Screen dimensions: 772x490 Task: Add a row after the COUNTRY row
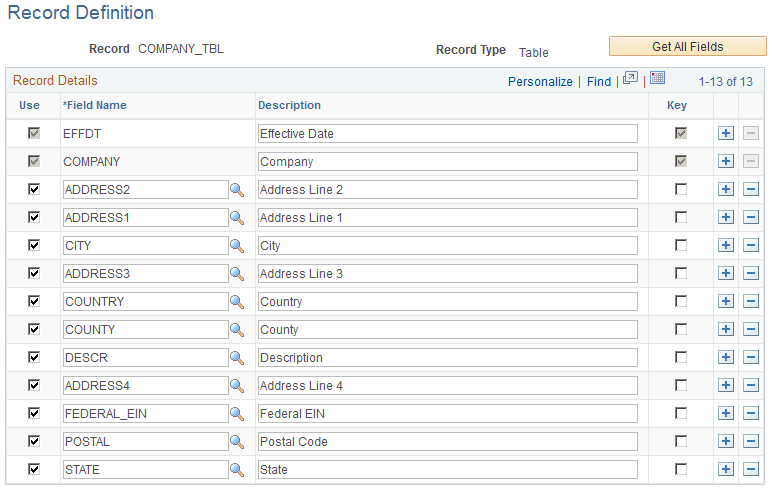click(x=726, y=301)
